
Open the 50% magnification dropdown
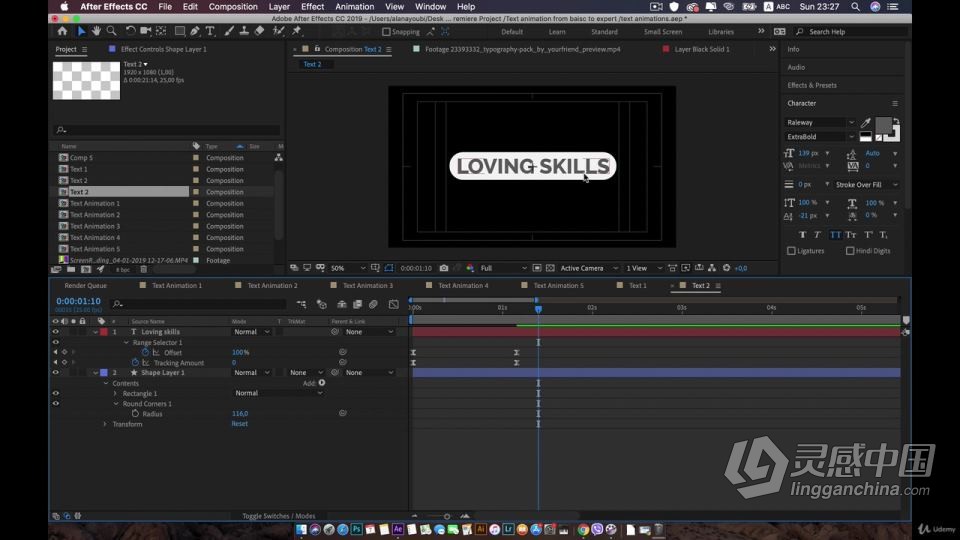click(x=348, y=268)
